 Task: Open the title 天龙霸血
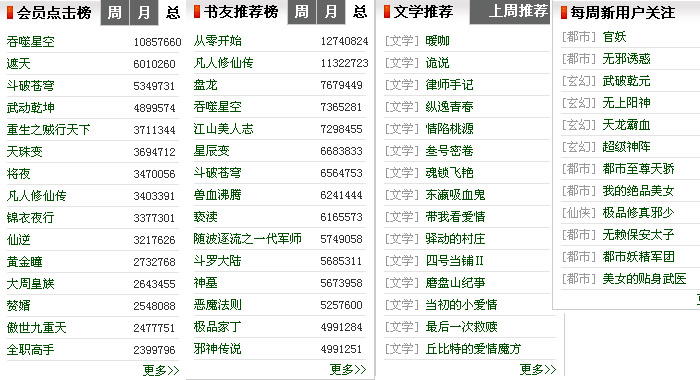[627, 125]
